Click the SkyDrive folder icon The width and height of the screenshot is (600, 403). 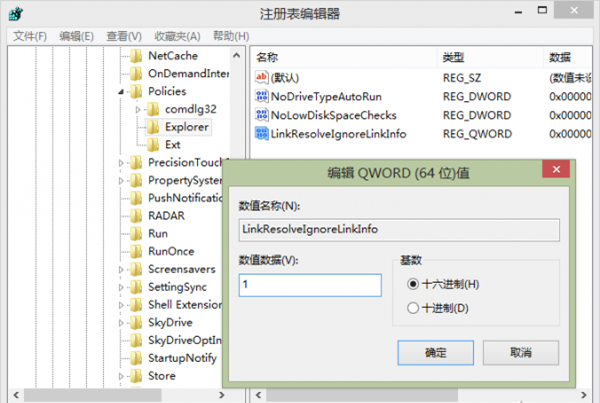(x=136, y=323)
